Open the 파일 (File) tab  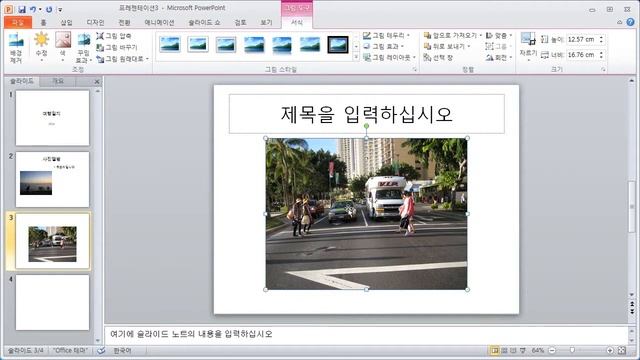(18, 22)
